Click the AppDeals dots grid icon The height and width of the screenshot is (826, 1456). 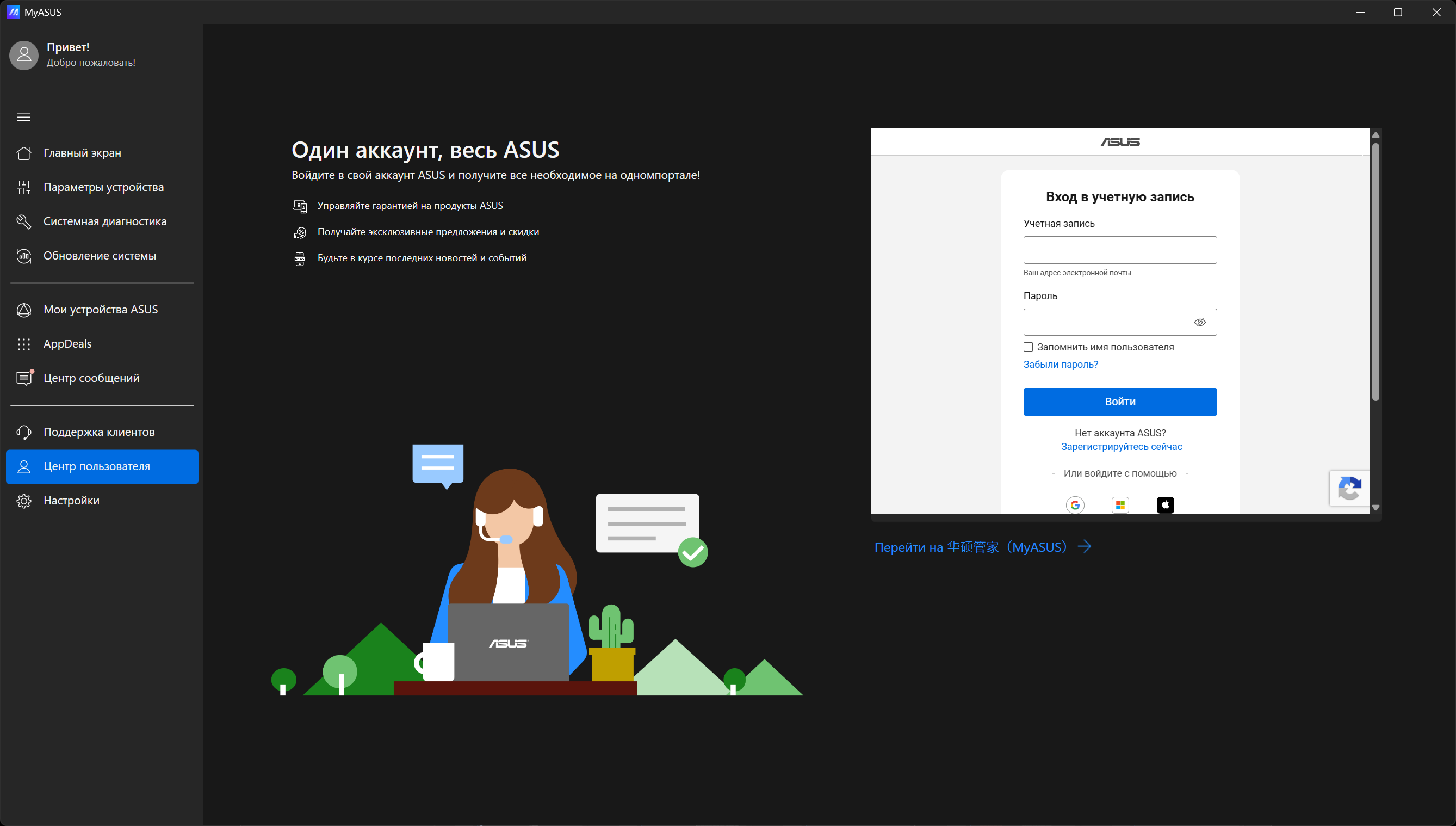(24, 344)
